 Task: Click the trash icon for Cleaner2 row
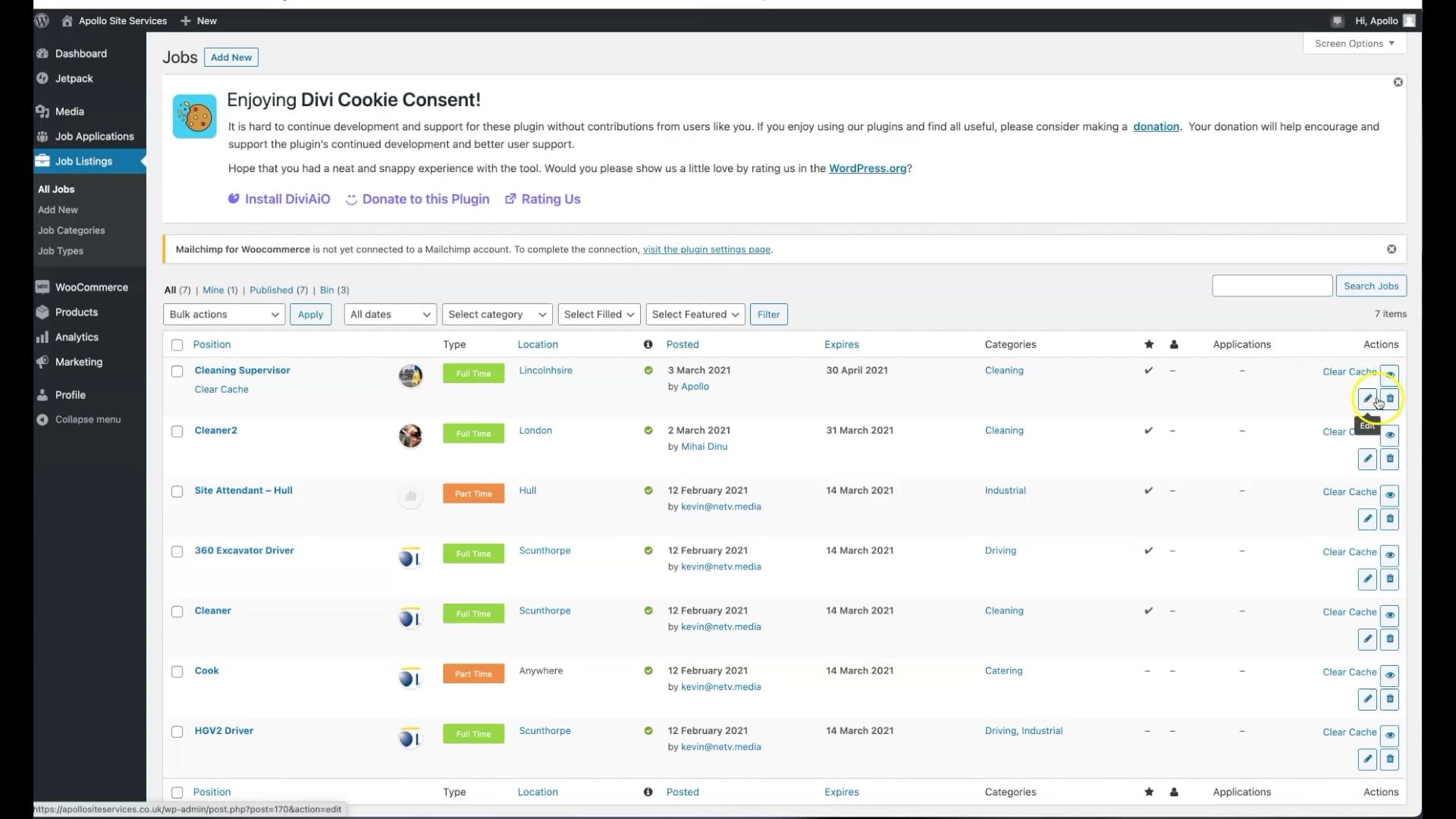point(1389,459)
